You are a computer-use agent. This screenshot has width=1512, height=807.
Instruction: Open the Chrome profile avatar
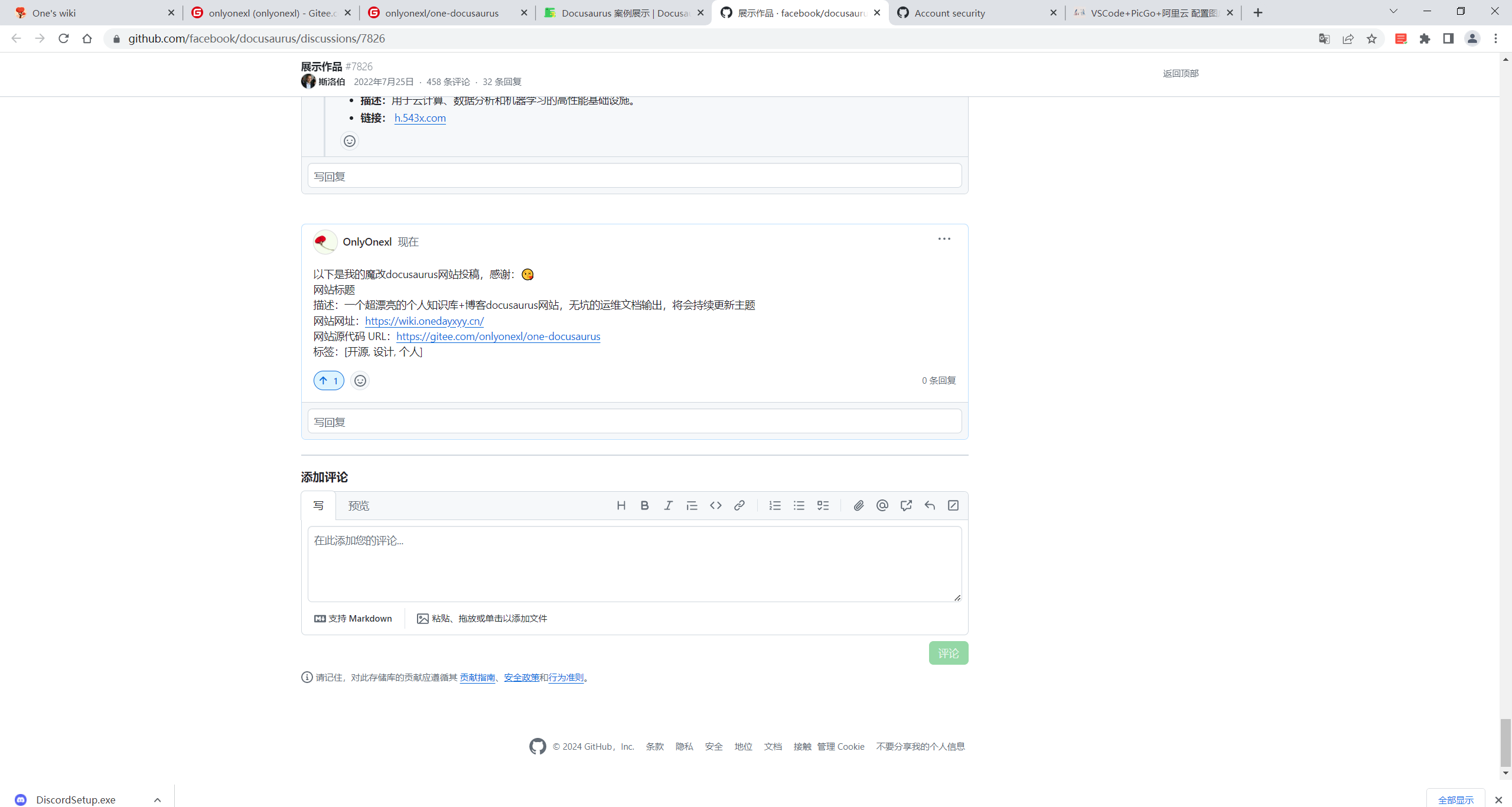[1472, 39]
